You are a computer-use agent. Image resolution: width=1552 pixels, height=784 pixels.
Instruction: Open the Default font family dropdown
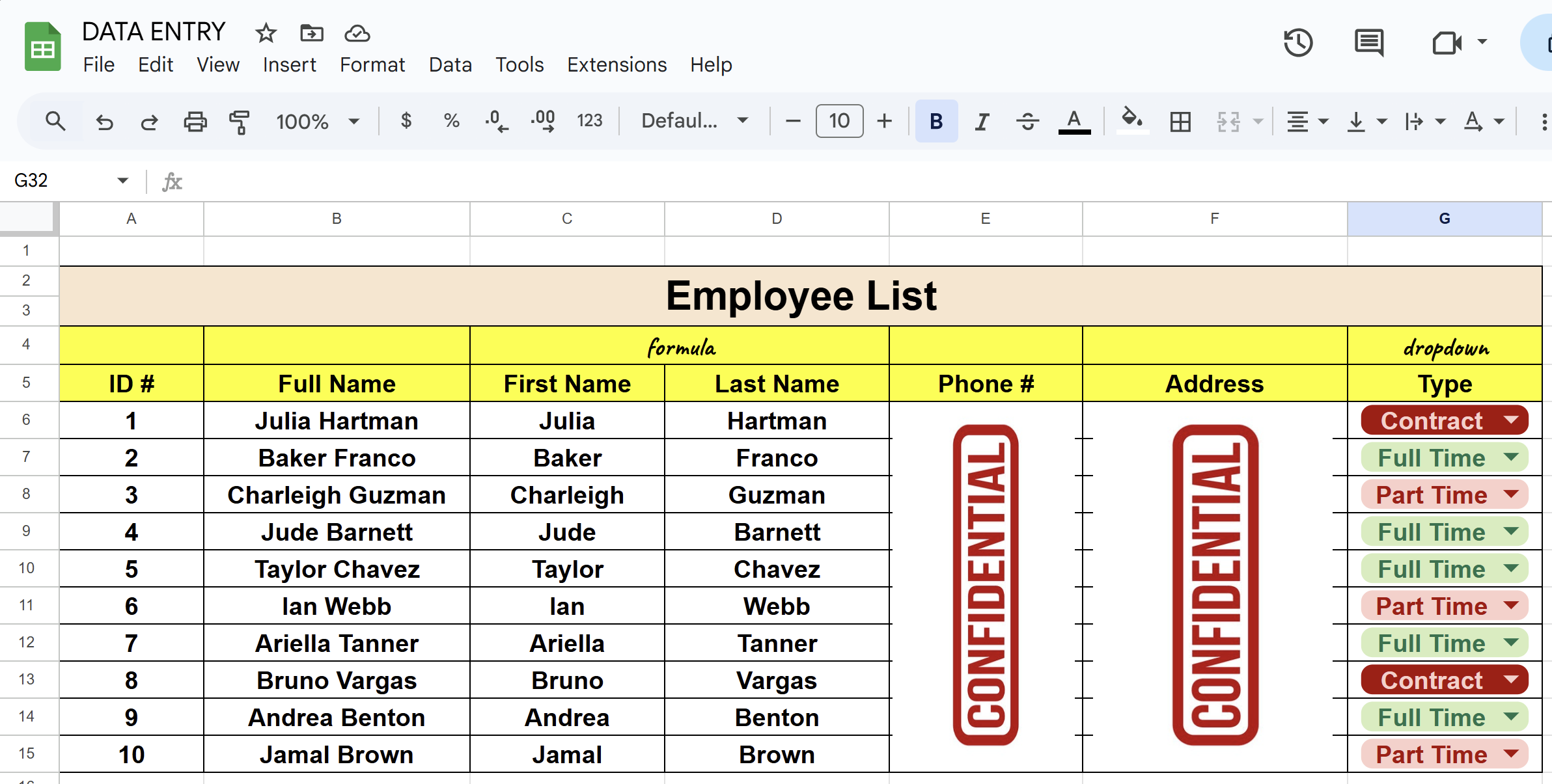(x=694, y=122)
